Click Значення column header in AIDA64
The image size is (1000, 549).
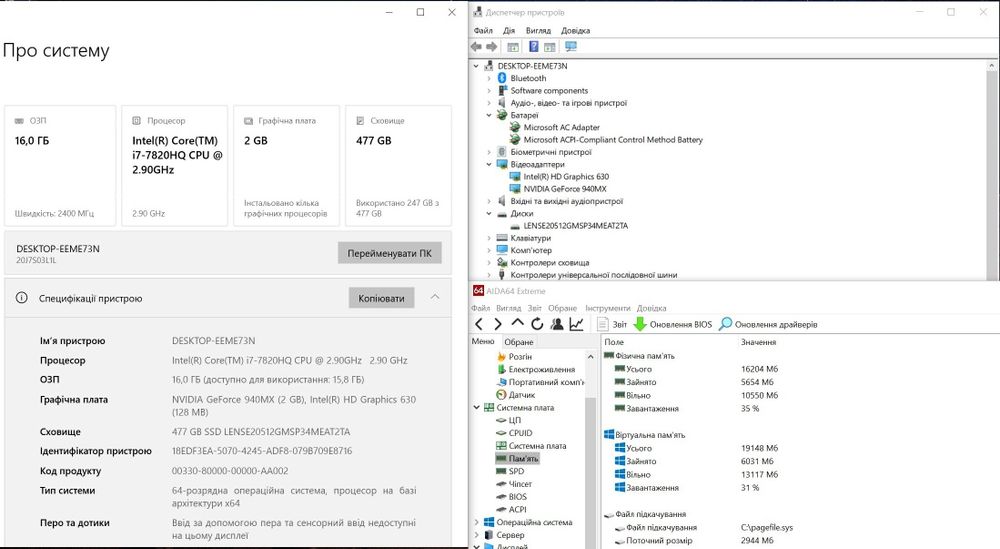tap(758, 342)
